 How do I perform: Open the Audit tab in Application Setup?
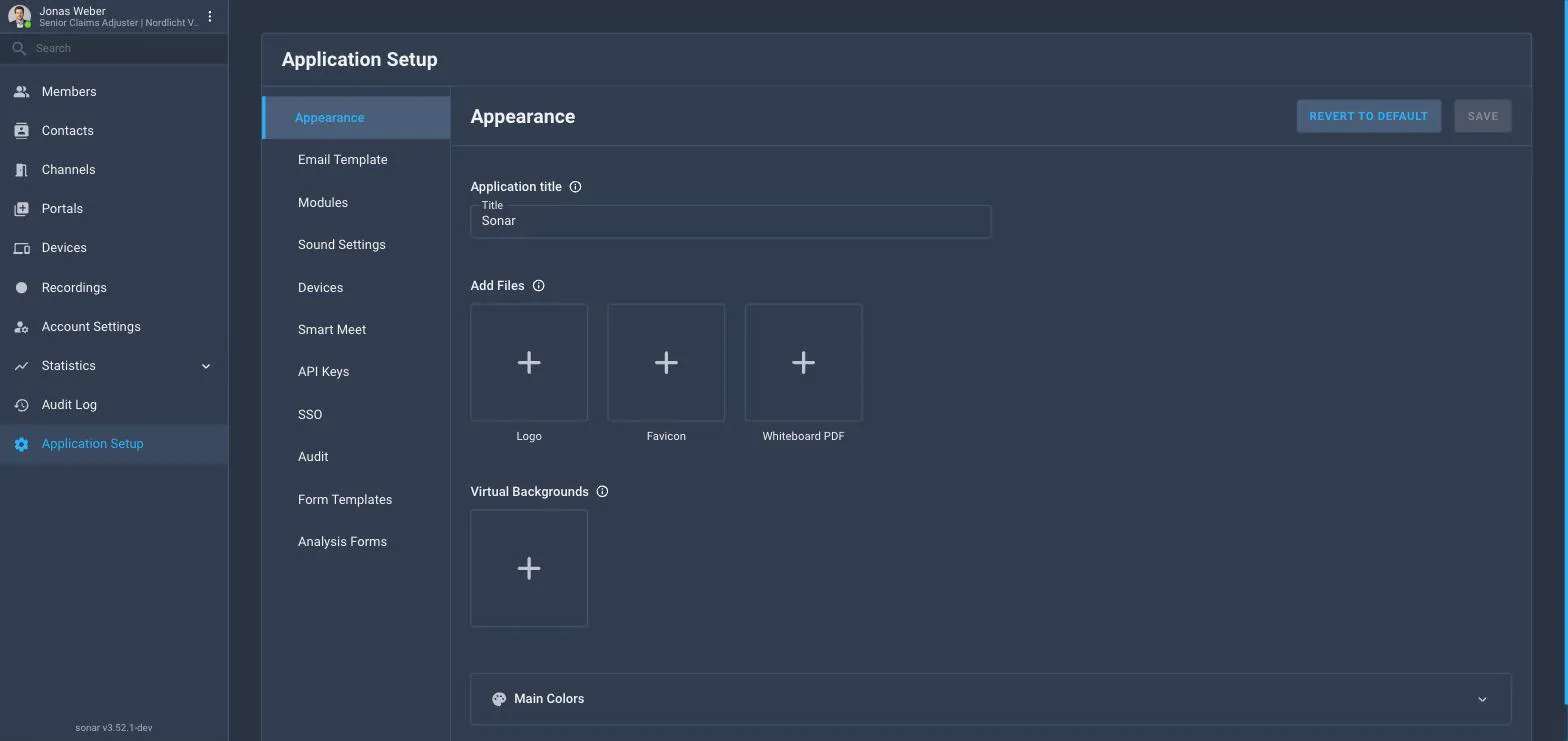pos(356,457)
